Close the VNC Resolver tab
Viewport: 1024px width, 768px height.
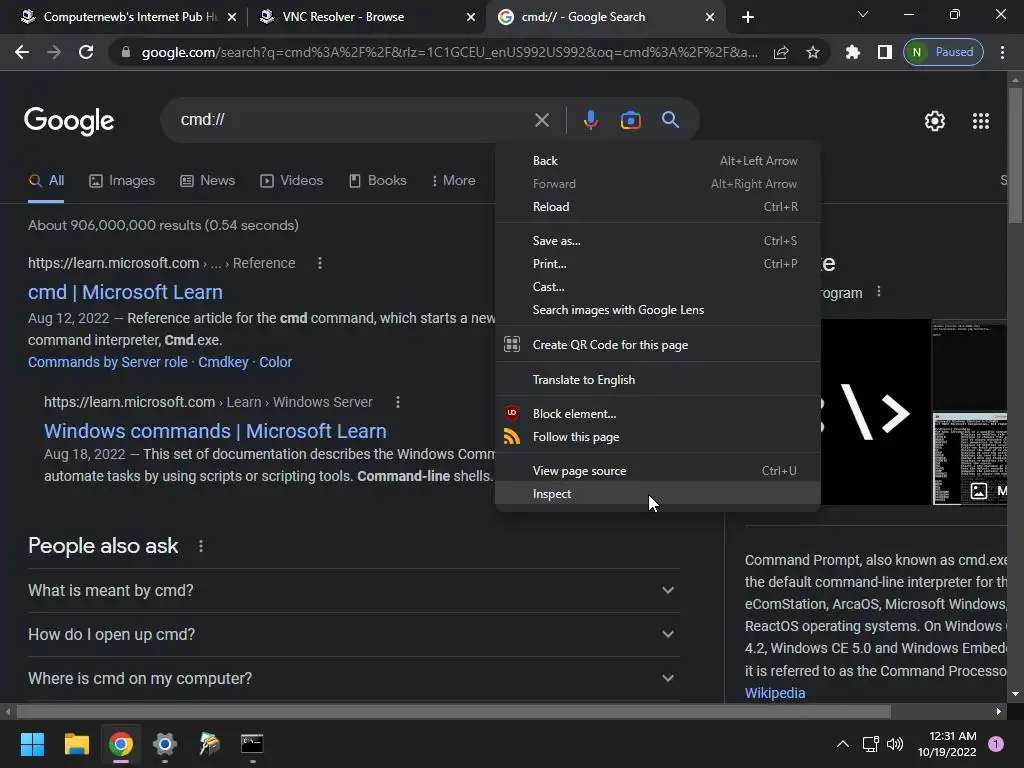470,17
